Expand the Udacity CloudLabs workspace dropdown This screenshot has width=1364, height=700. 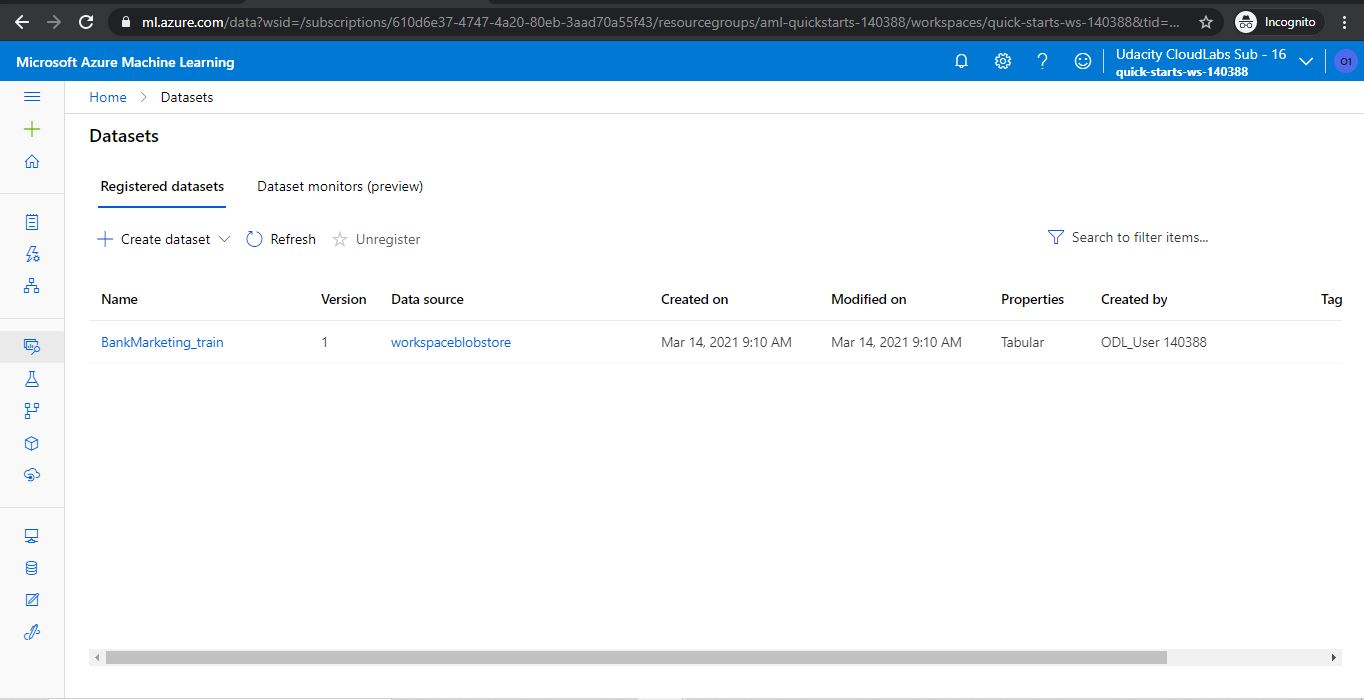1305,60
